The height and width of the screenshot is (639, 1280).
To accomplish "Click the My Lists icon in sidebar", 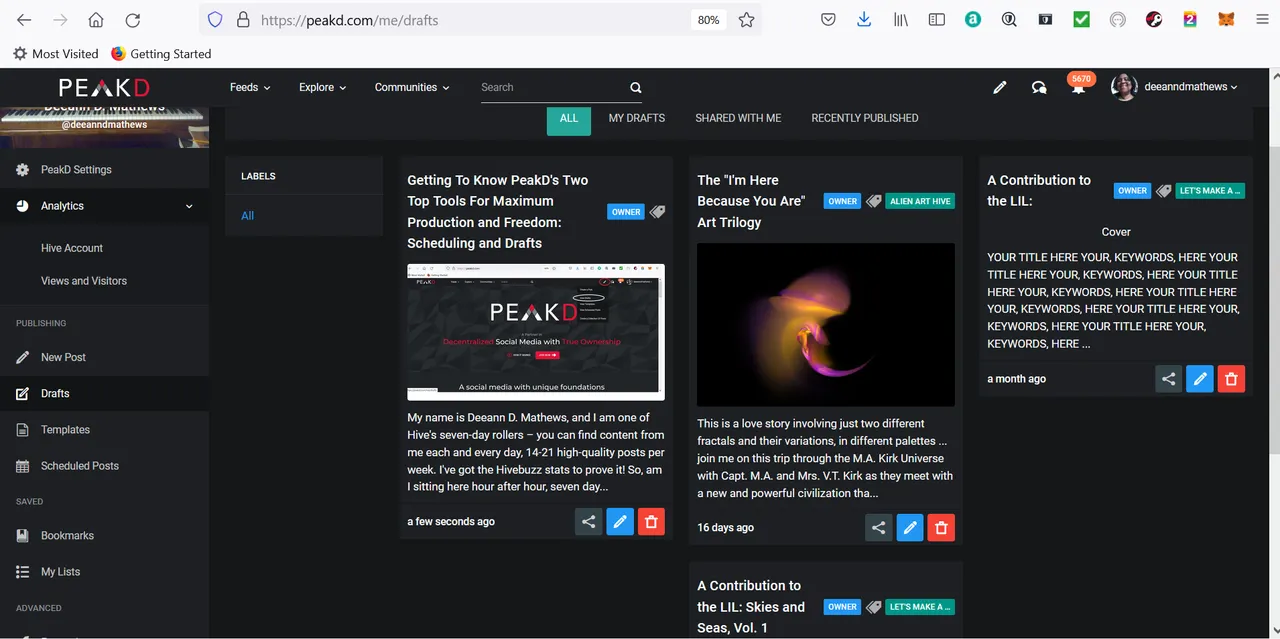I will (x=23, y=572).
